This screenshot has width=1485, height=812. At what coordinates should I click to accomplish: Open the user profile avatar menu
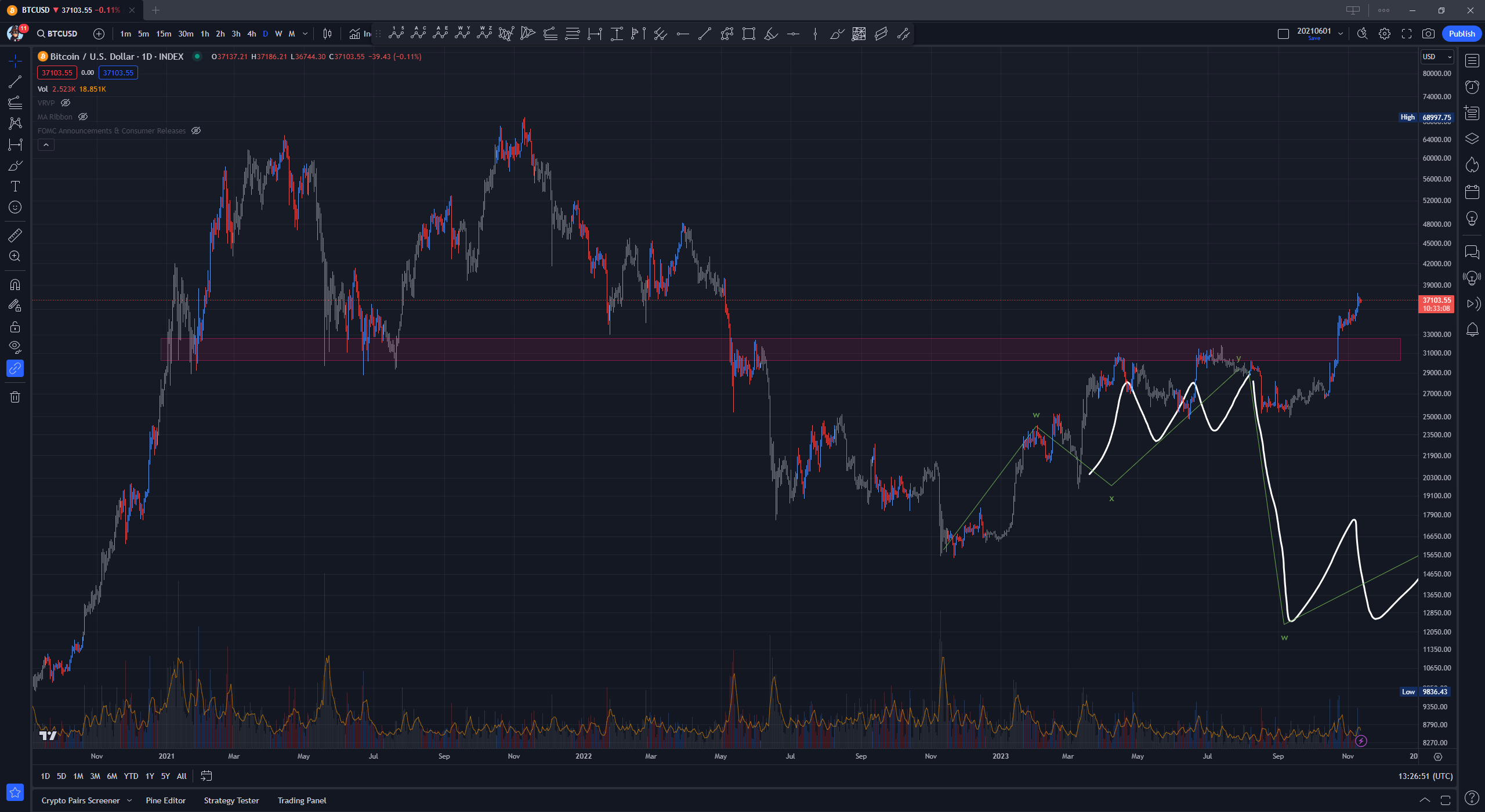(x=16, y=34)
